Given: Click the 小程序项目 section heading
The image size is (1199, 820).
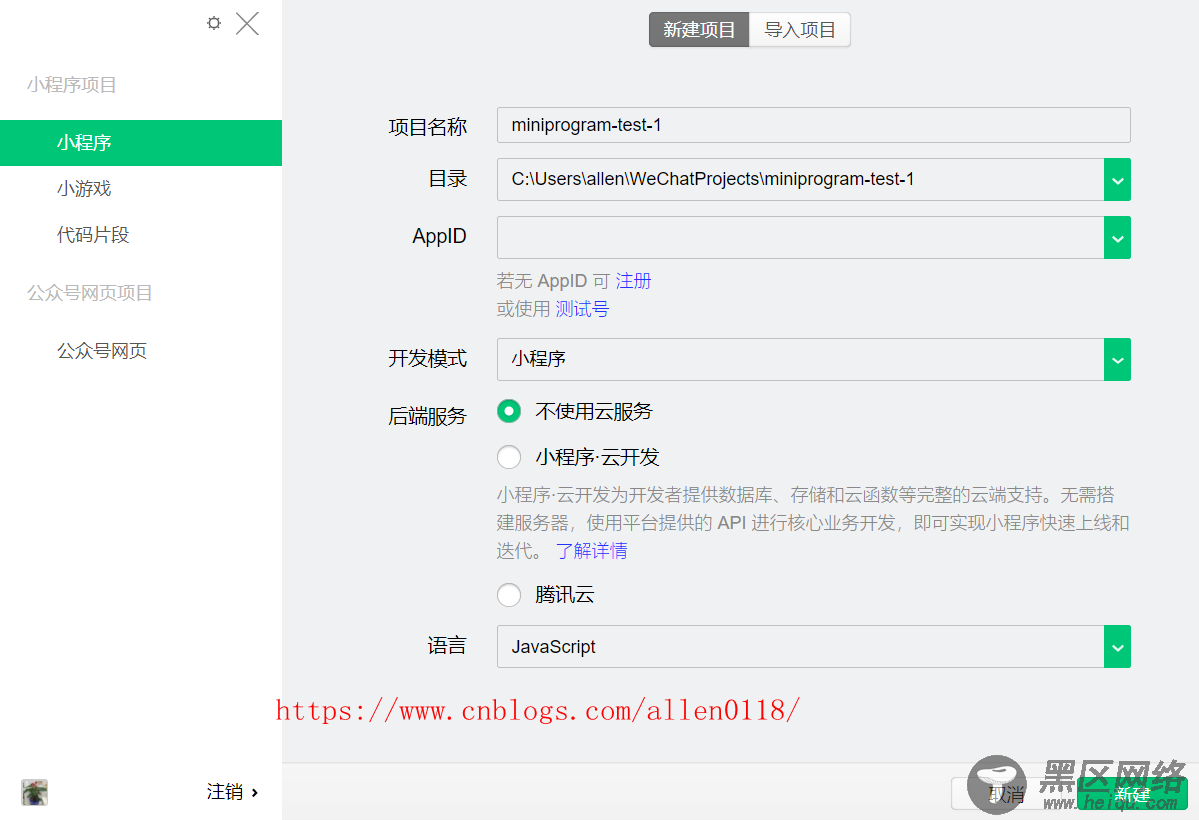Looking at the screenshot, I should pos(72,85).
